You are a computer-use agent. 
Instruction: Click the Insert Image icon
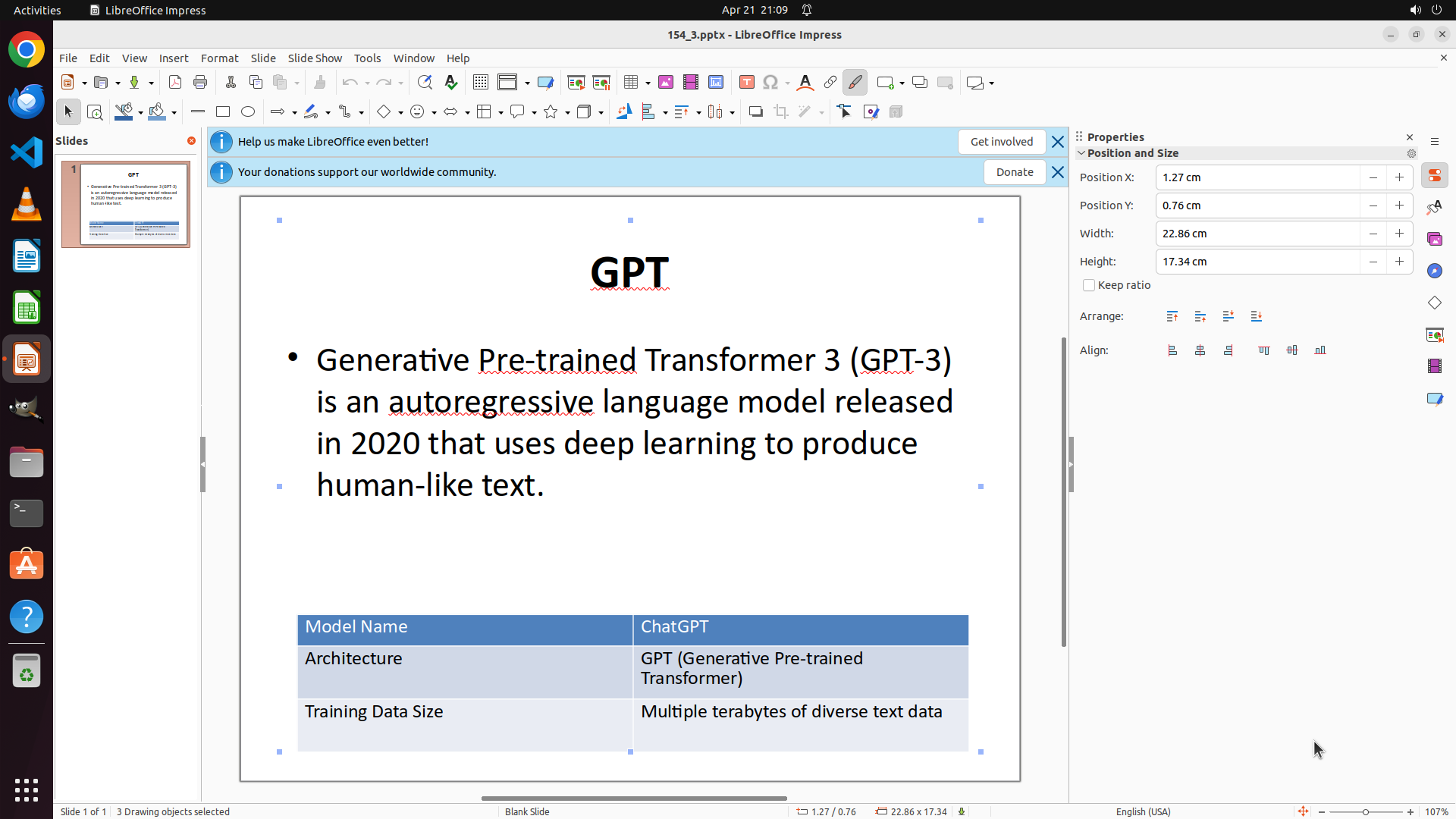tap(666, 83)
